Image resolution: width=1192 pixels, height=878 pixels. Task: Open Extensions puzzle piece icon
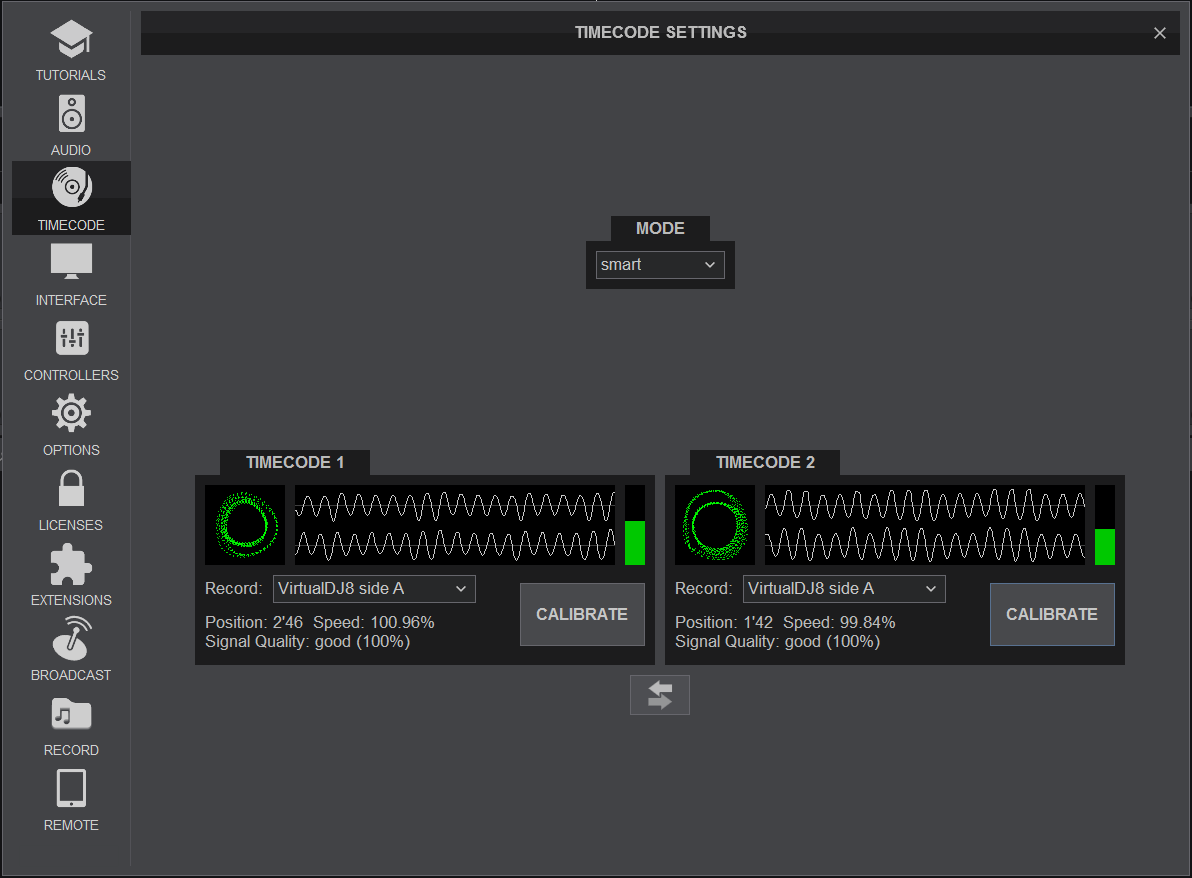pyautogui.click(x=71, y=564)
